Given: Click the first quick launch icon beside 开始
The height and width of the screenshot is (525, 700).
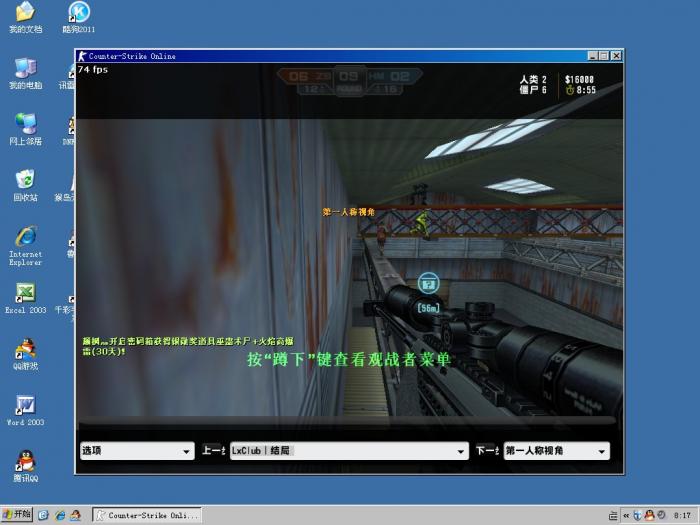Looking at the screenshot, I should click(x=43, y=515).
